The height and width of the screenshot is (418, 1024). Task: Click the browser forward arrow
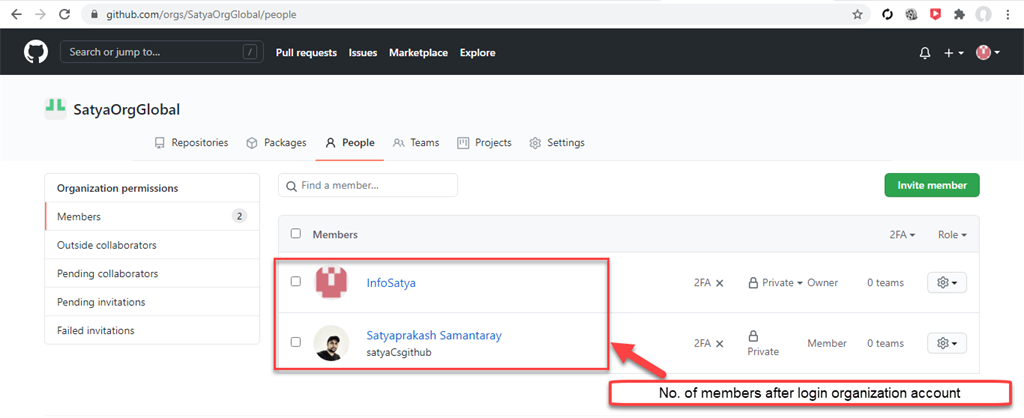click(x=40, y=14)
